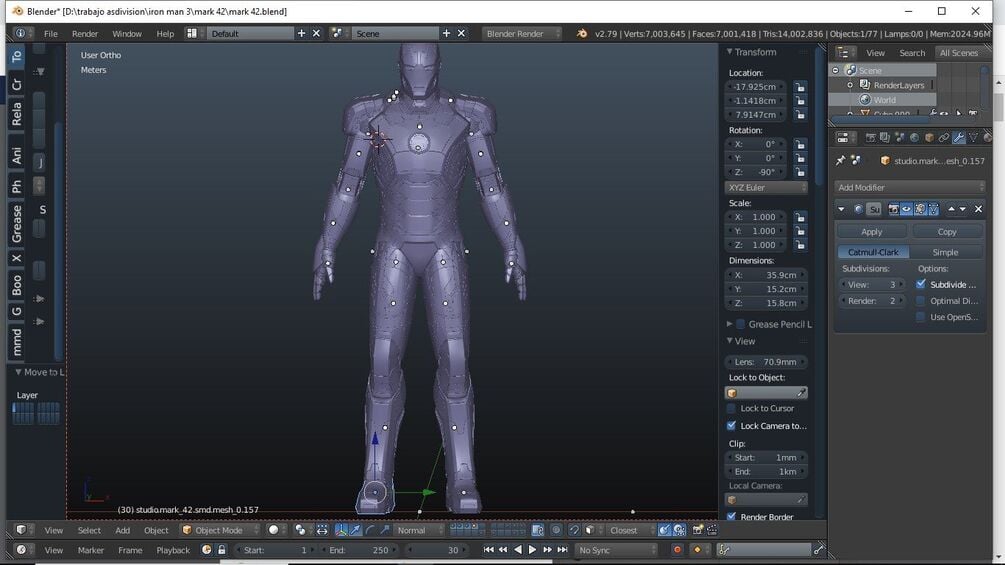Click the modifiers wrench icon in Properties
Viewport: 1005px width, 565px height.
tap(958, 138)
